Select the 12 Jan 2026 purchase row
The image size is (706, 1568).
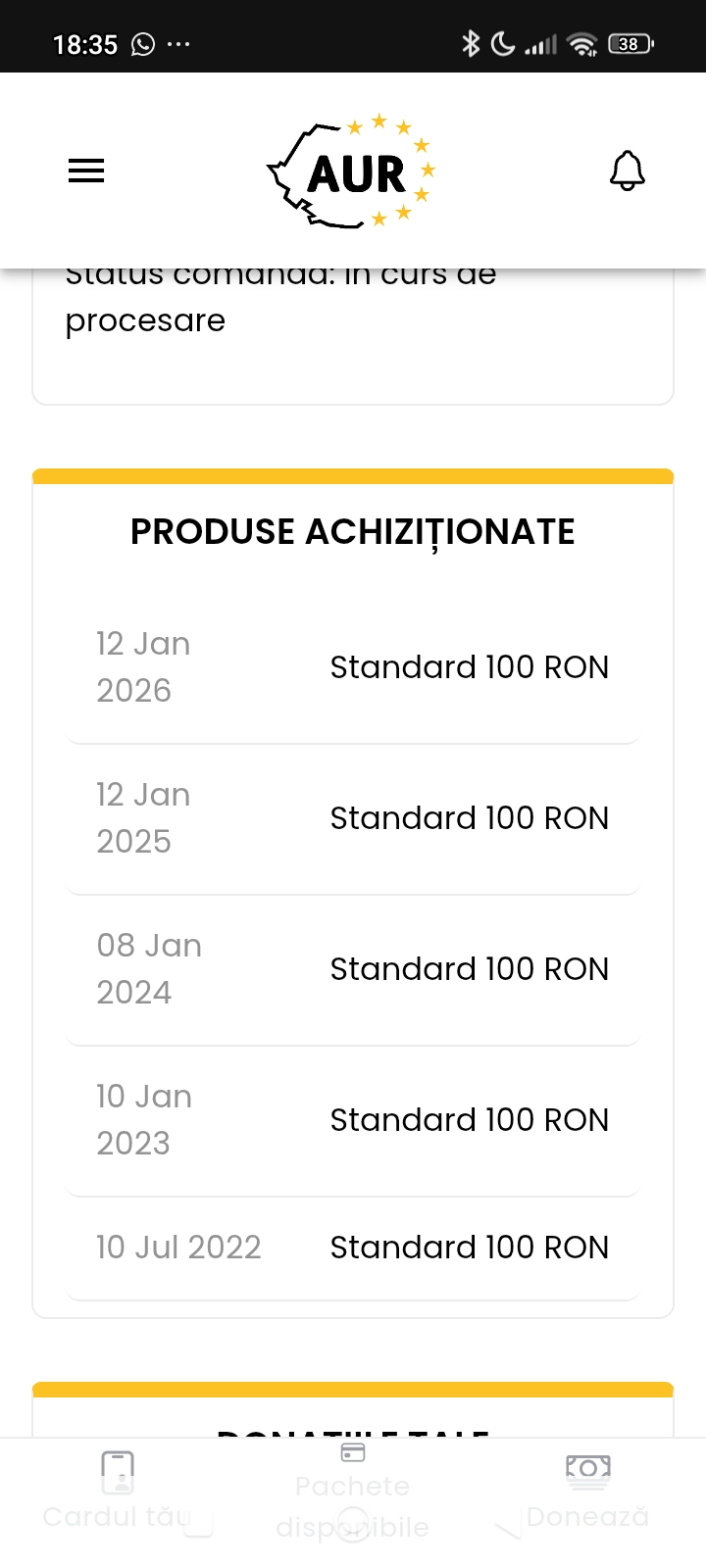353,667
